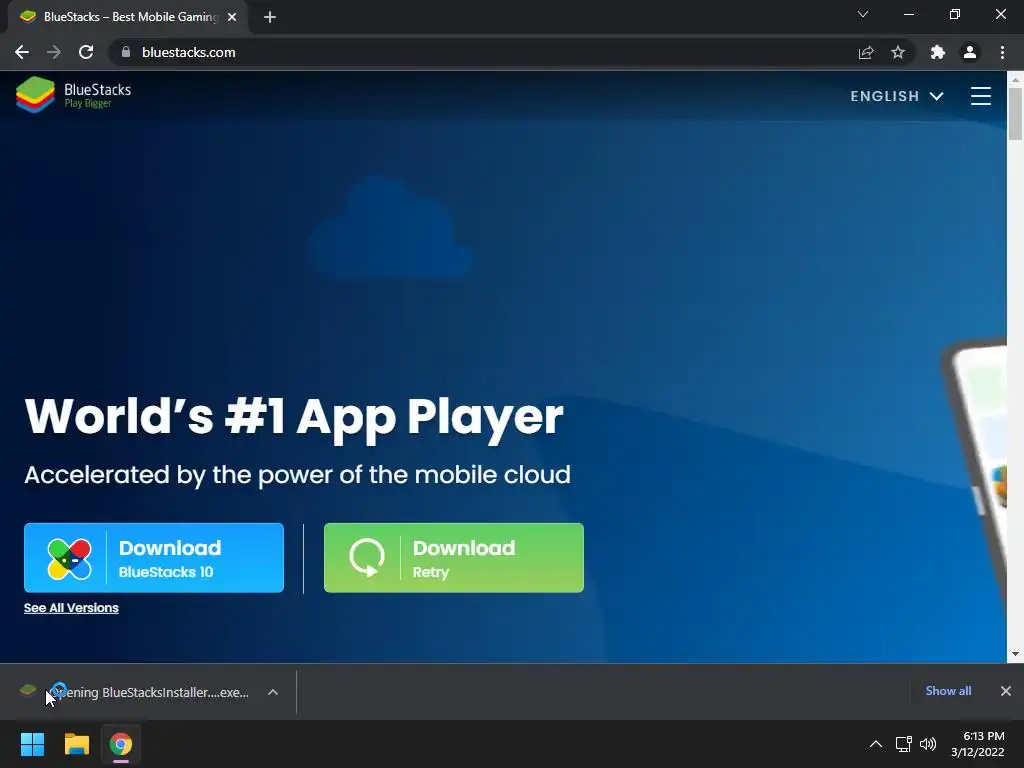Click the page vertical scrollbar thumb
Viewport: 1024px width, 768px height.
1015,114
